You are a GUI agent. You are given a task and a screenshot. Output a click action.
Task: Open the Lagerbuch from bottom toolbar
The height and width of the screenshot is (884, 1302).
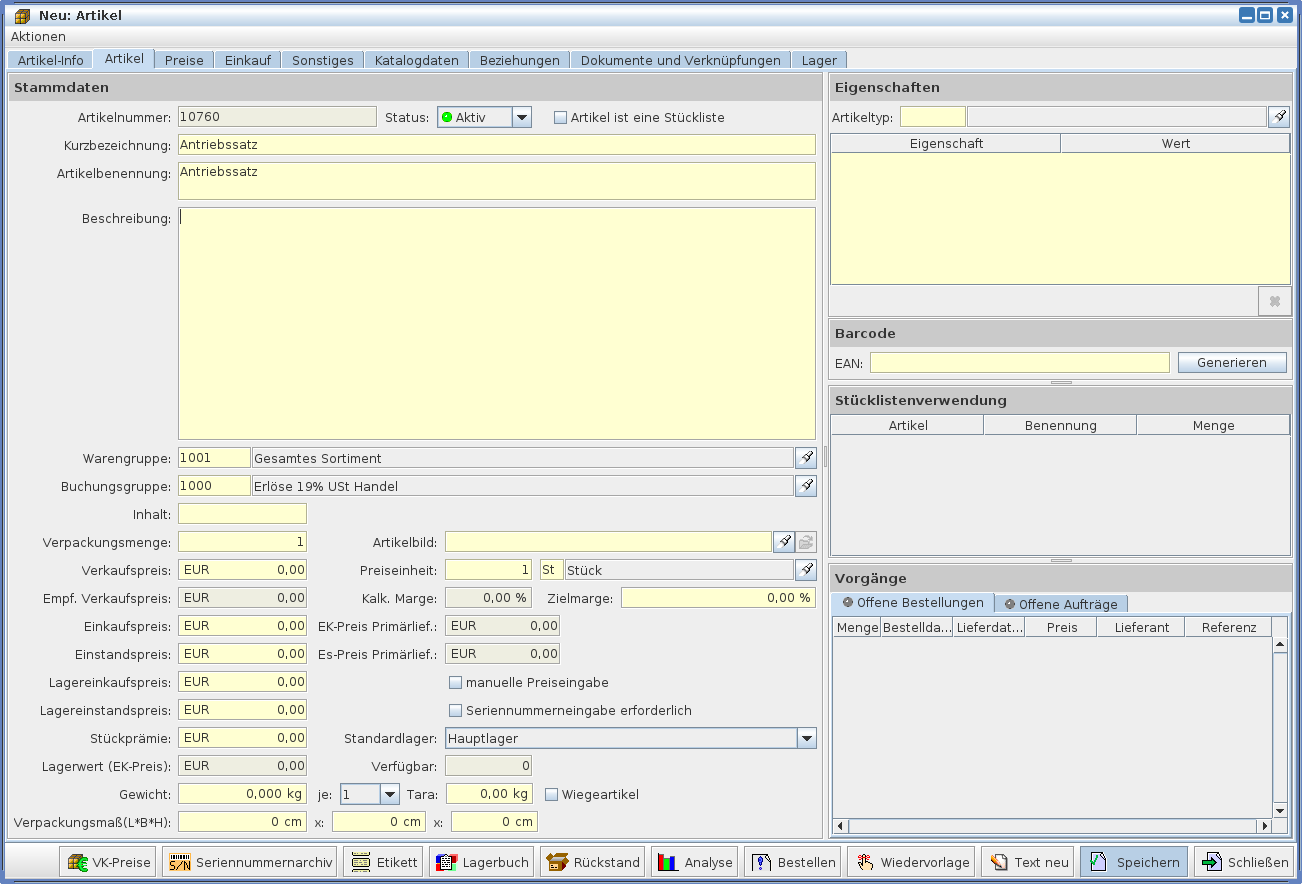coord(482,862)
